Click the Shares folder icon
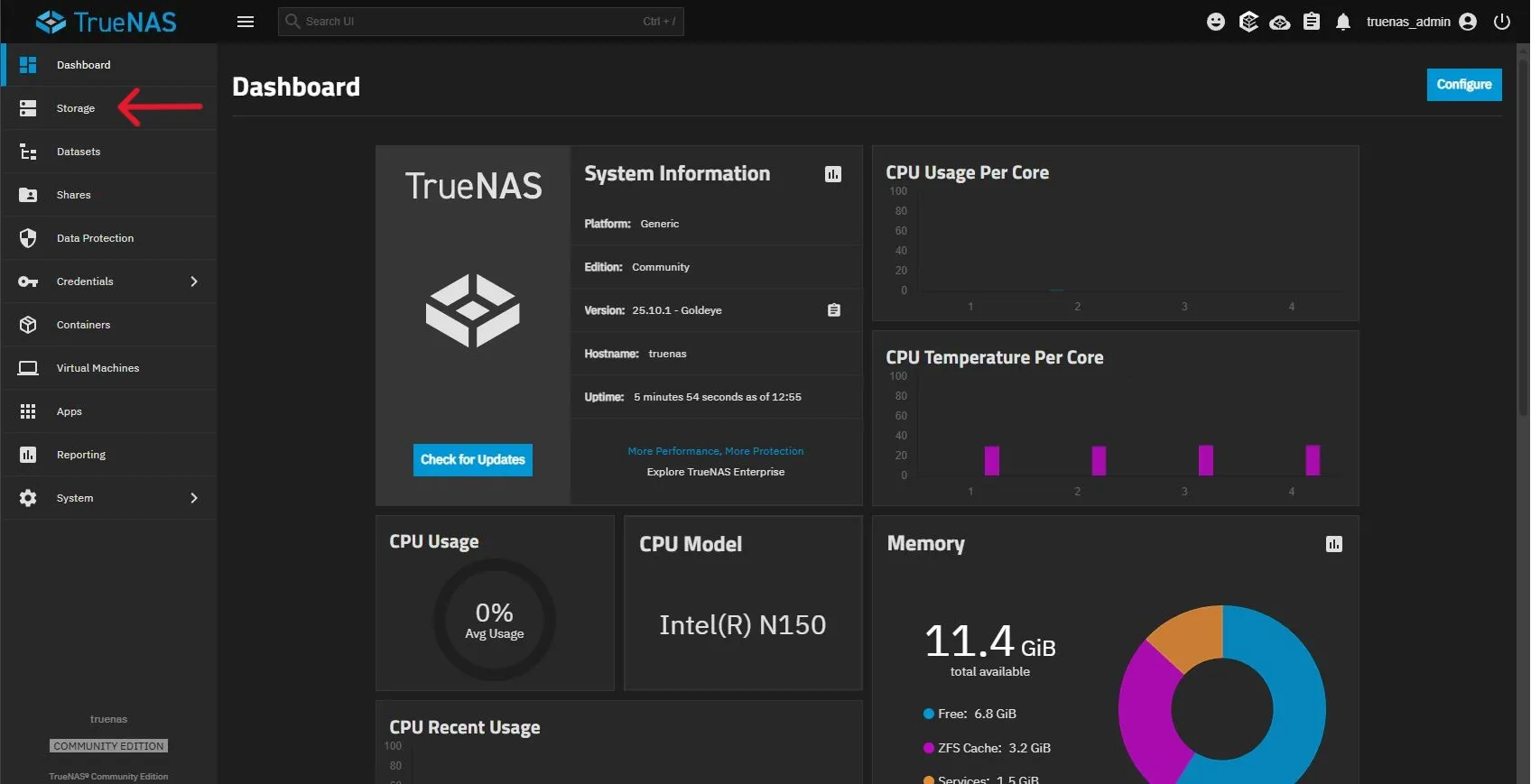 [28, 195]
